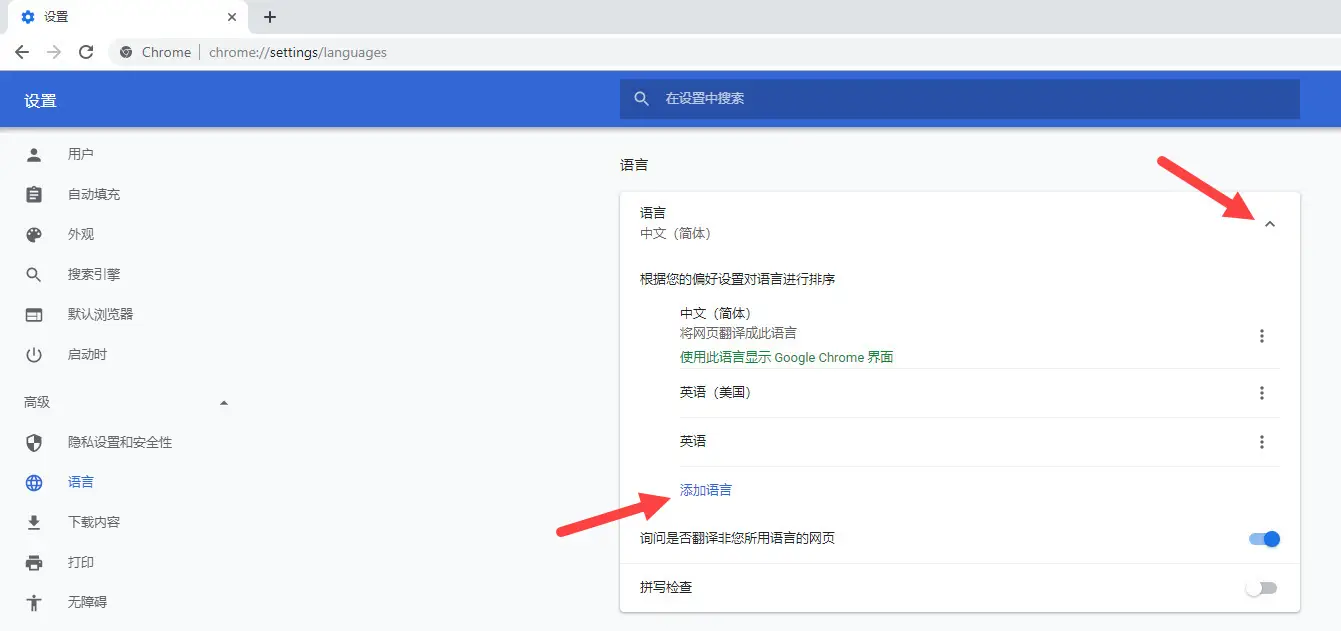Viewport: 1341px width, 631px height.
Task: Click the 中文（简体） language entry
Action: point(715,313)
